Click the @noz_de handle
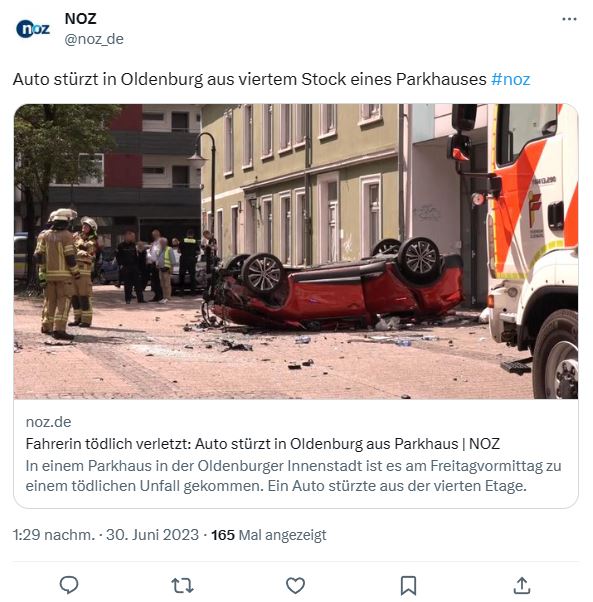The width and height of the screenshot is (593, 602). 94,39
